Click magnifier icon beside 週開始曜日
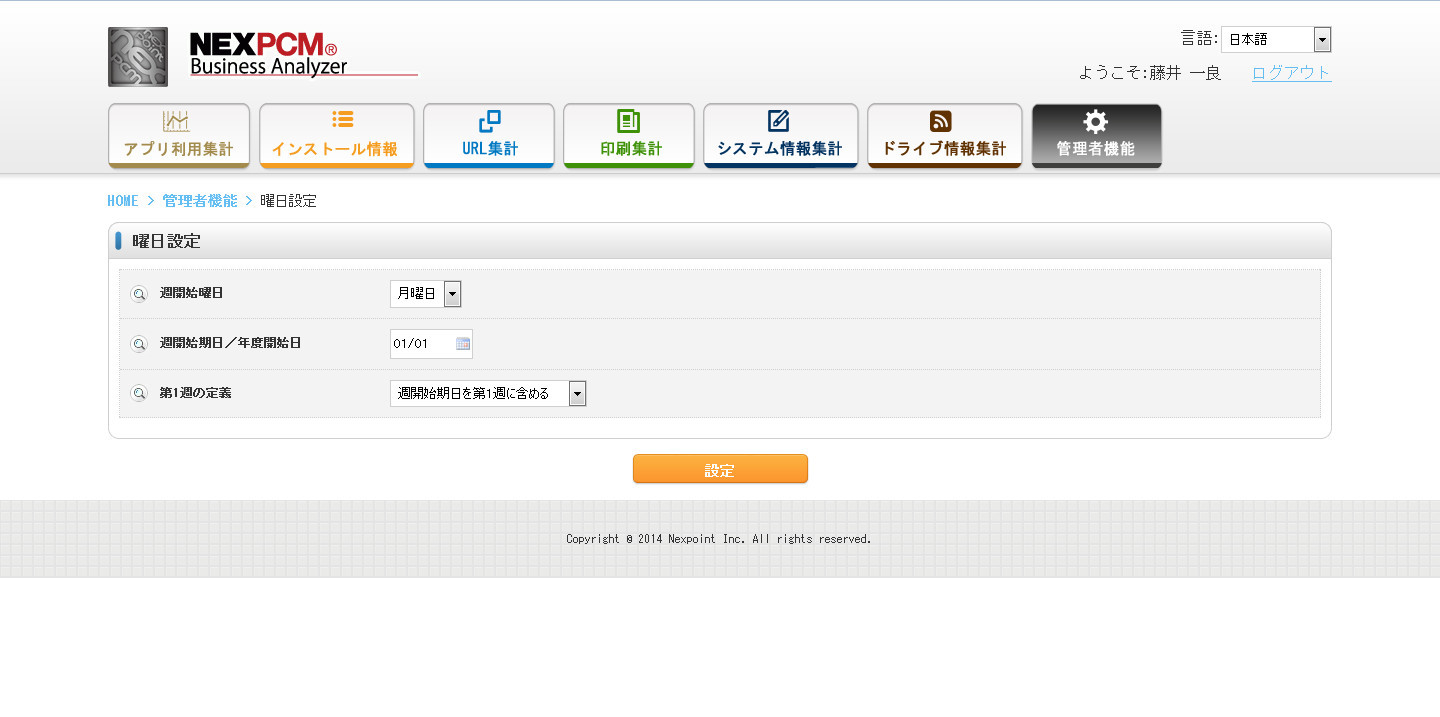 pos(139,294)
